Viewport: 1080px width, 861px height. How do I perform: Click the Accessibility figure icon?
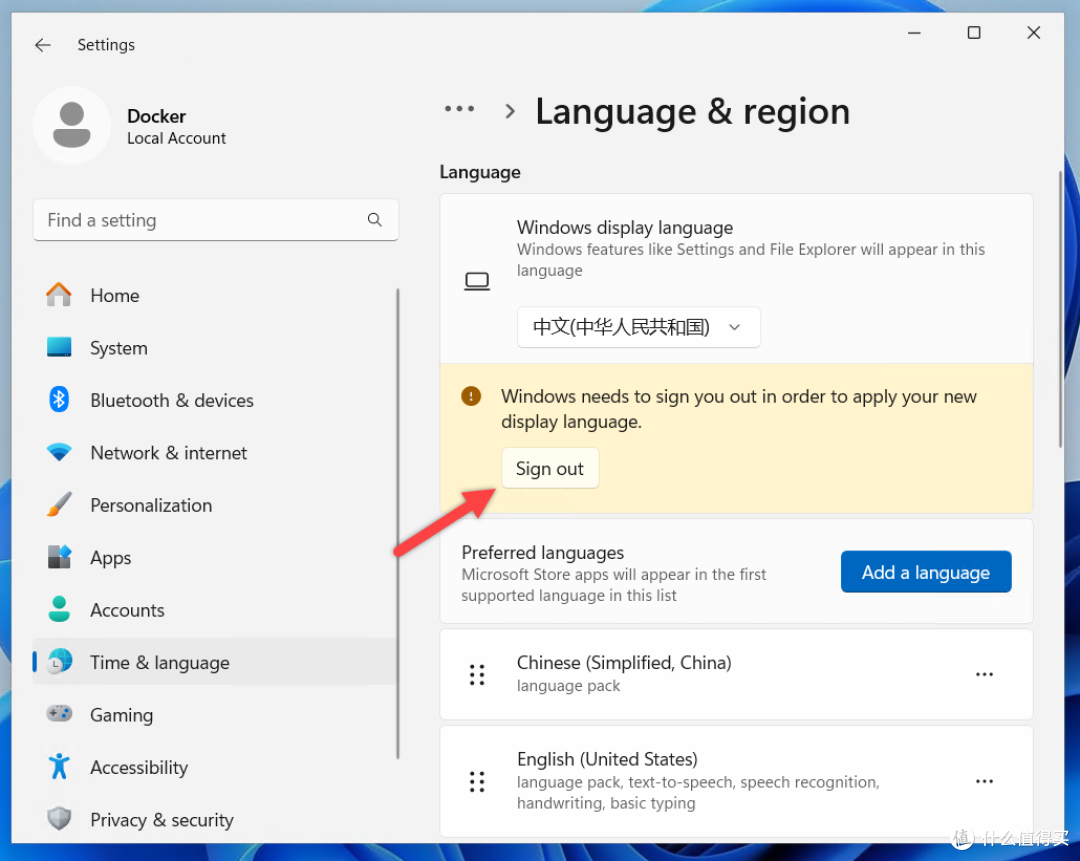click(59, 767)
